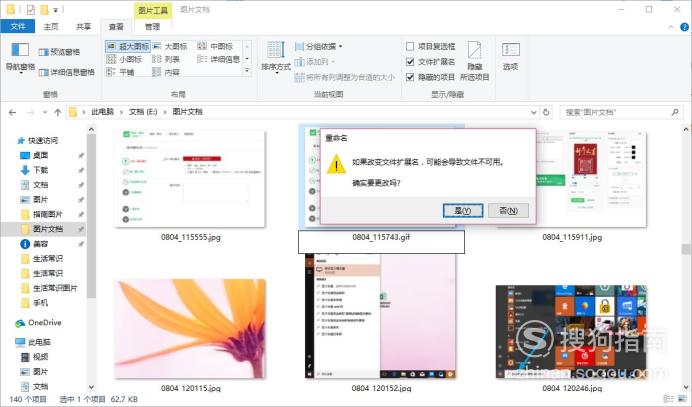This screenshot has height=407, width=692.
Task: Select the 0804_115555.jpg thumbnail
Action: 190,179
